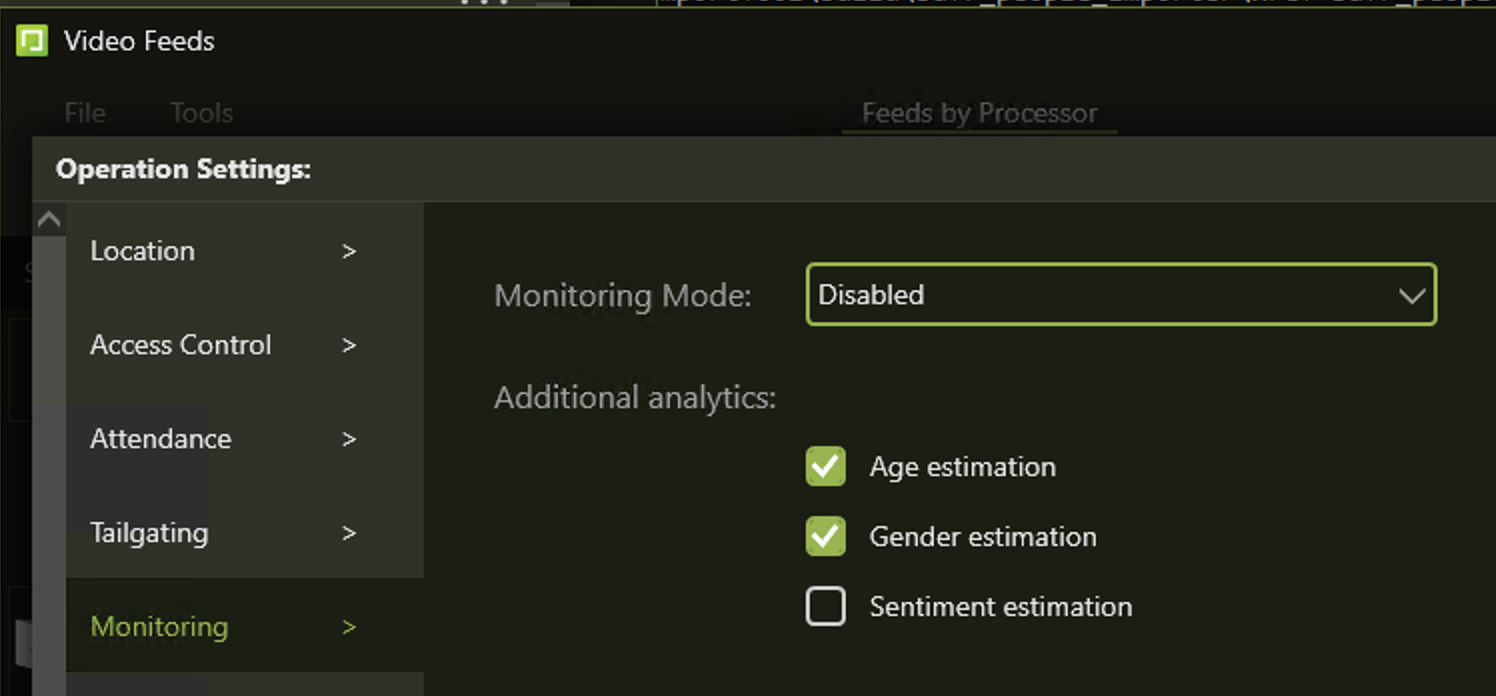This screenshot has width=1496, height=696.
Task: Click the arrow next to Attendance
Action: click(x=349, y=439)
